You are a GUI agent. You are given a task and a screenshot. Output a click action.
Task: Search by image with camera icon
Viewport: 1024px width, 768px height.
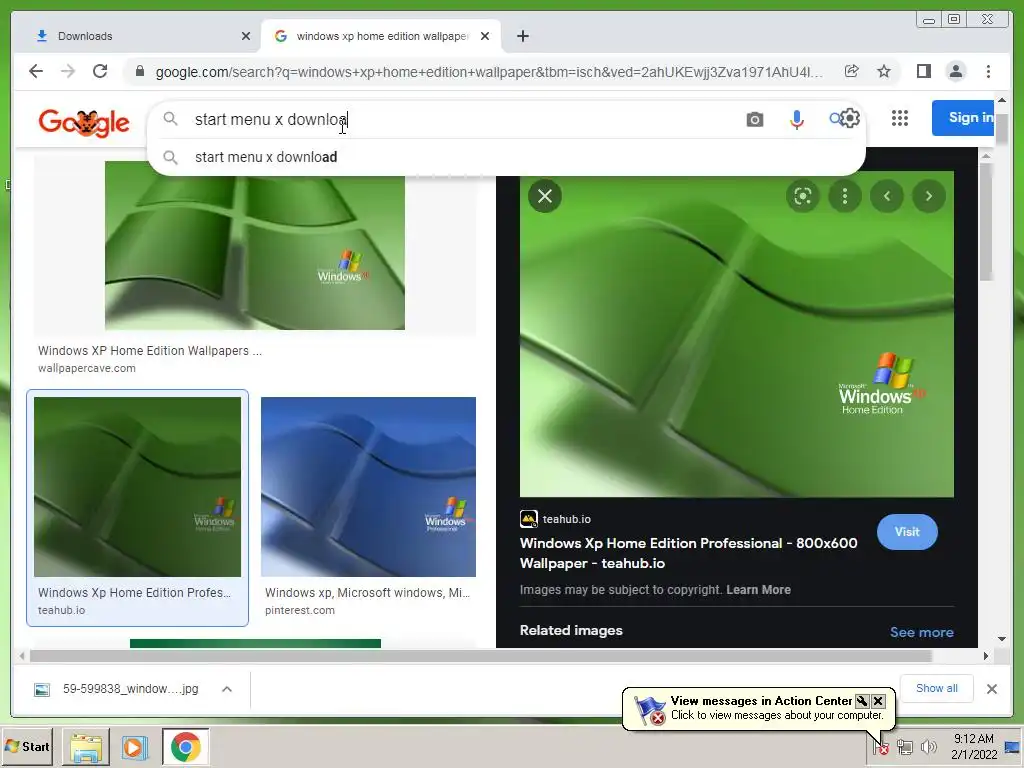pos(754,120)
